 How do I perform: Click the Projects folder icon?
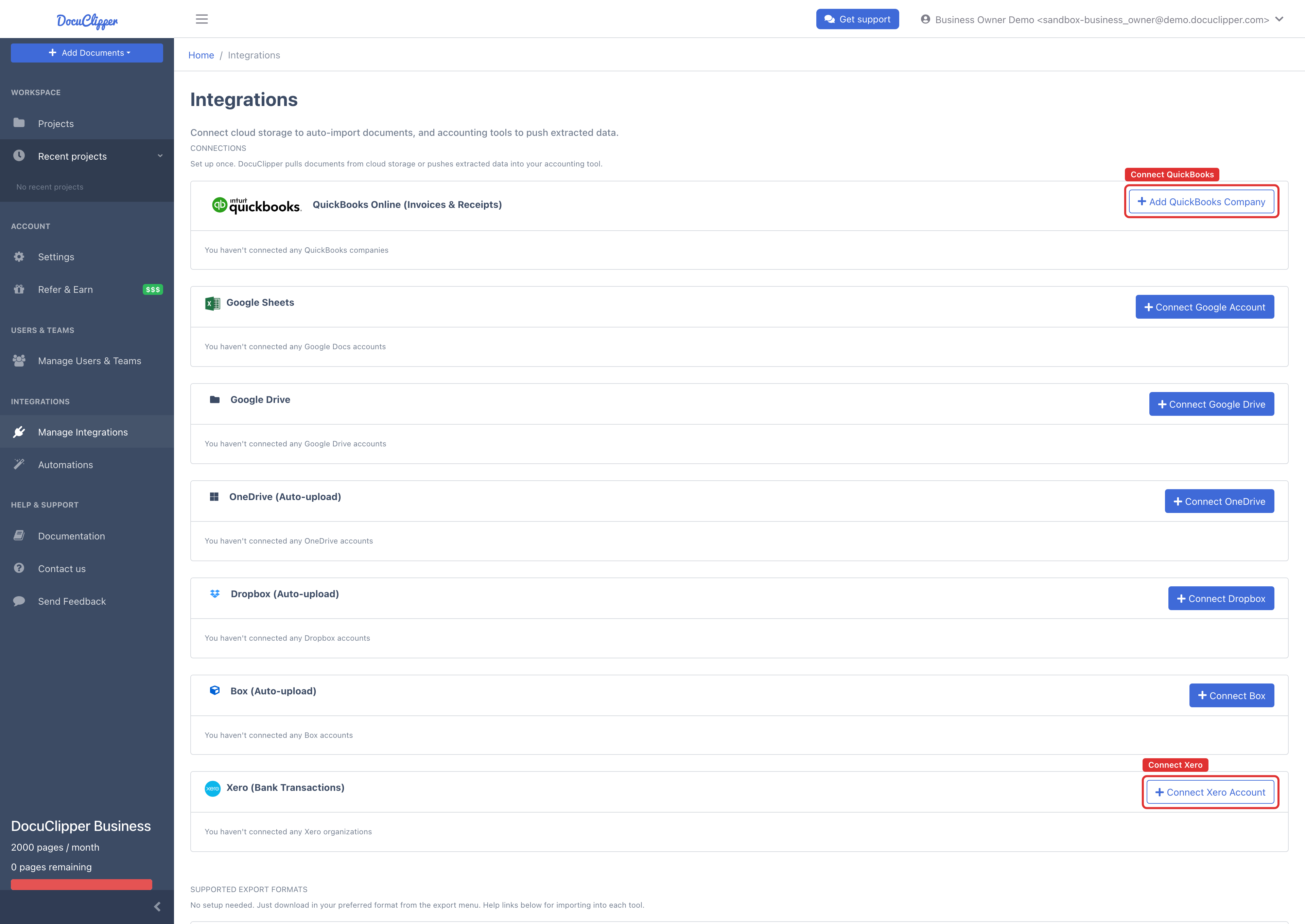coord(19,123)
